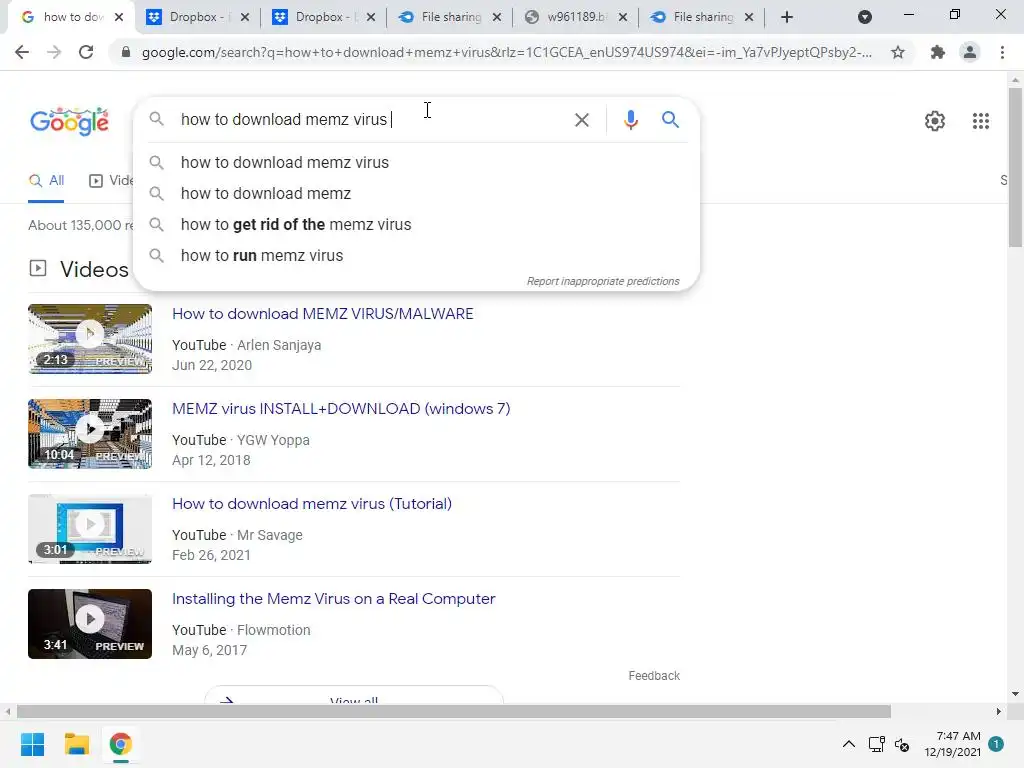Click the vertical scrollbar thumb
This screenshot has height=768, width=1024.
tap(1015, 167)
